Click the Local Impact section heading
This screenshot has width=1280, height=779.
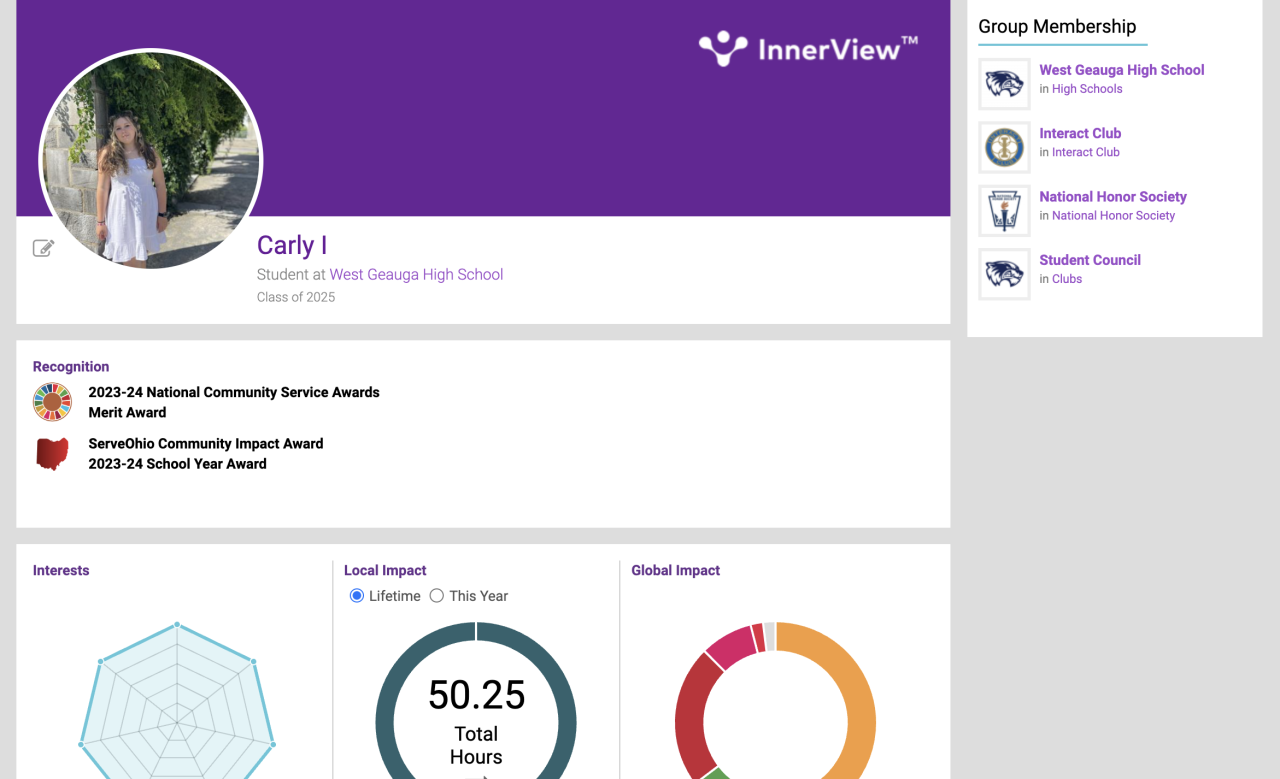point(385,570)
